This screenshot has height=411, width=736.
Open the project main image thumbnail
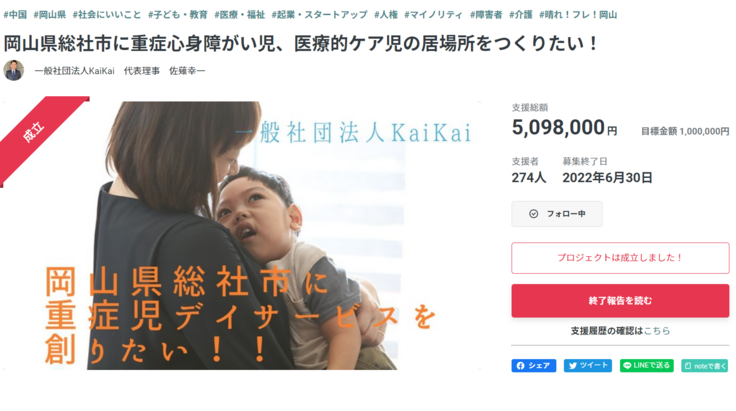(x=242, y=236)
